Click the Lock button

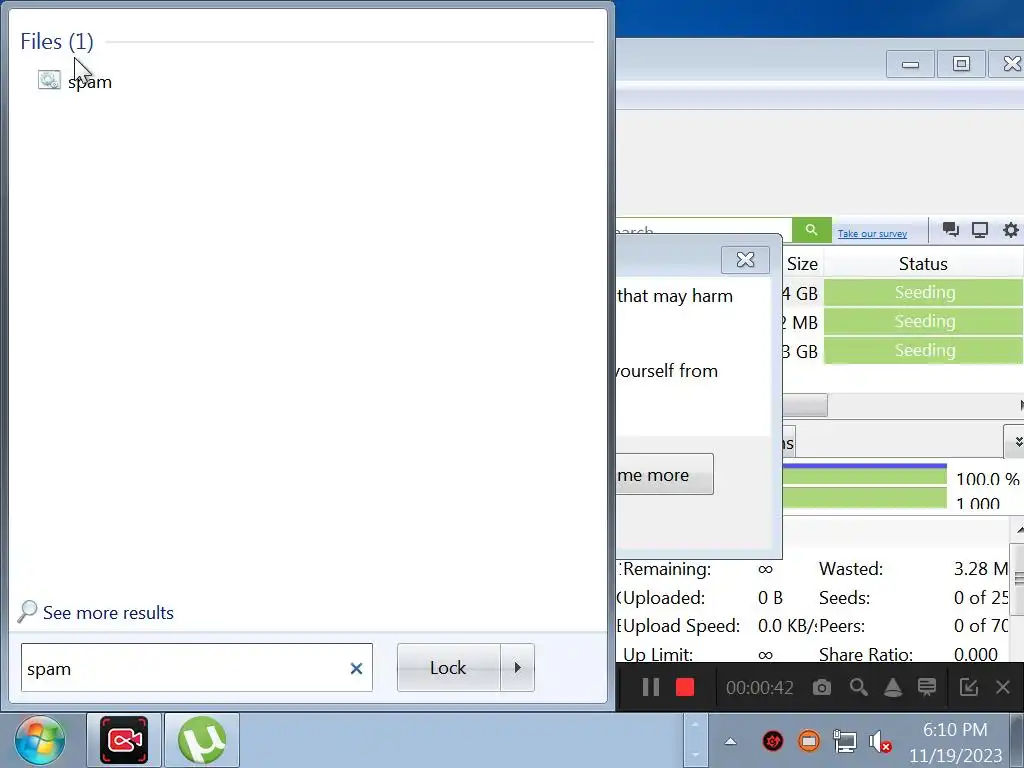point(449,667)
